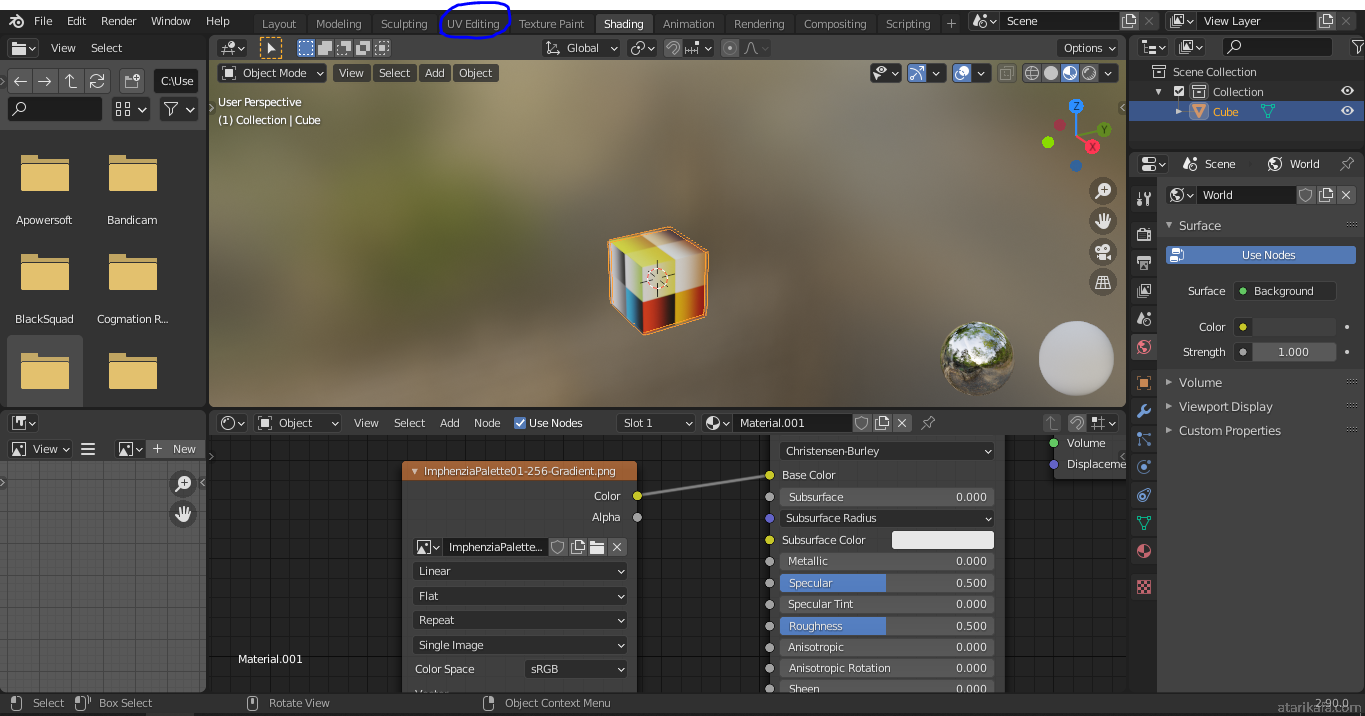Image resolution: width=1365 pixels, height=716 pixels.
Task: Open the Modifier properties wrench icon
Action: 1144,411
